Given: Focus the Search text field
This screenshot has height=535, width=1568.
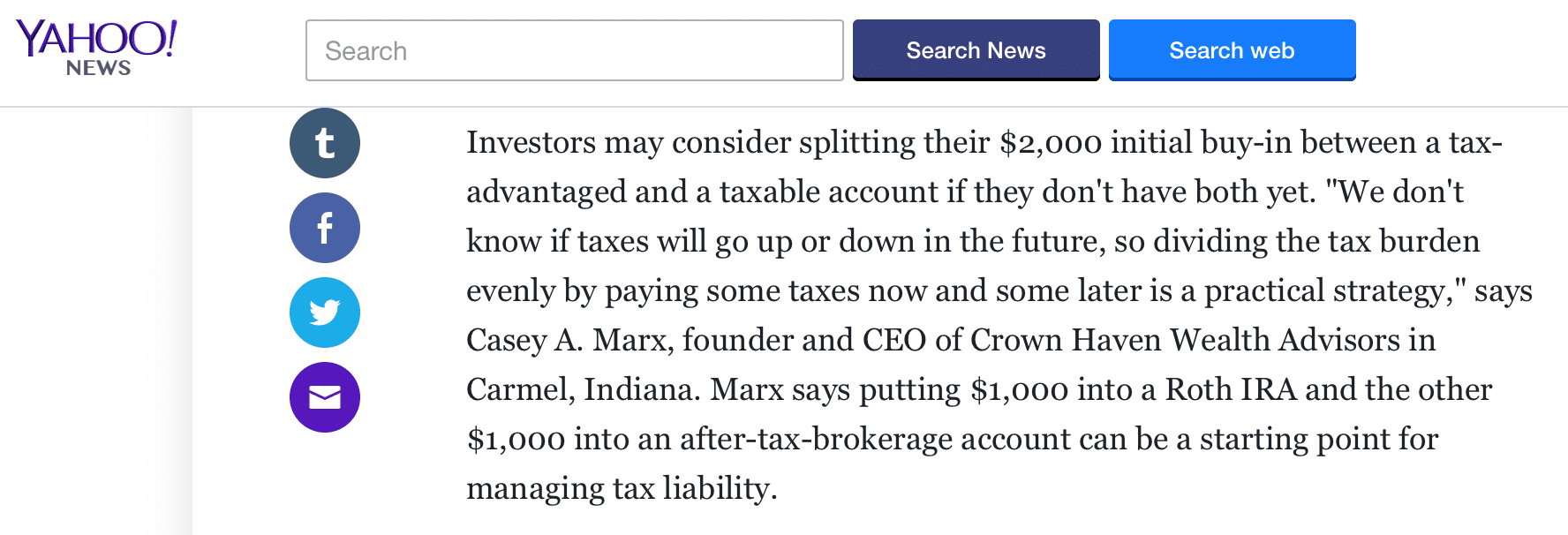Looking at the screenshot, I should tap(574, 50).
